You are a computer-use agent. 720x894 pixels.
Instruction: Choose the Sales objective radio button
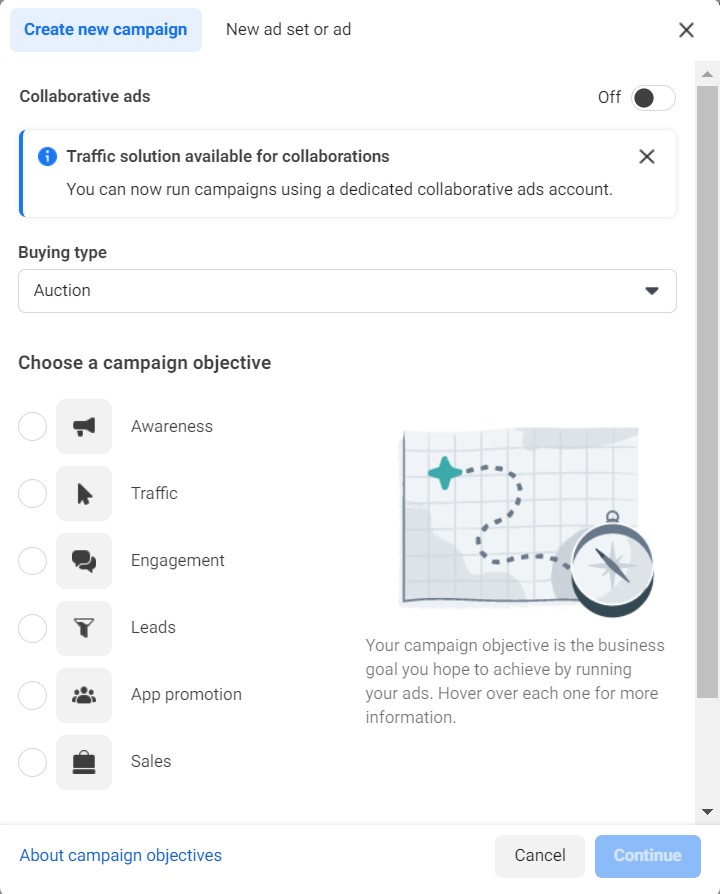[x=33, y=762]
